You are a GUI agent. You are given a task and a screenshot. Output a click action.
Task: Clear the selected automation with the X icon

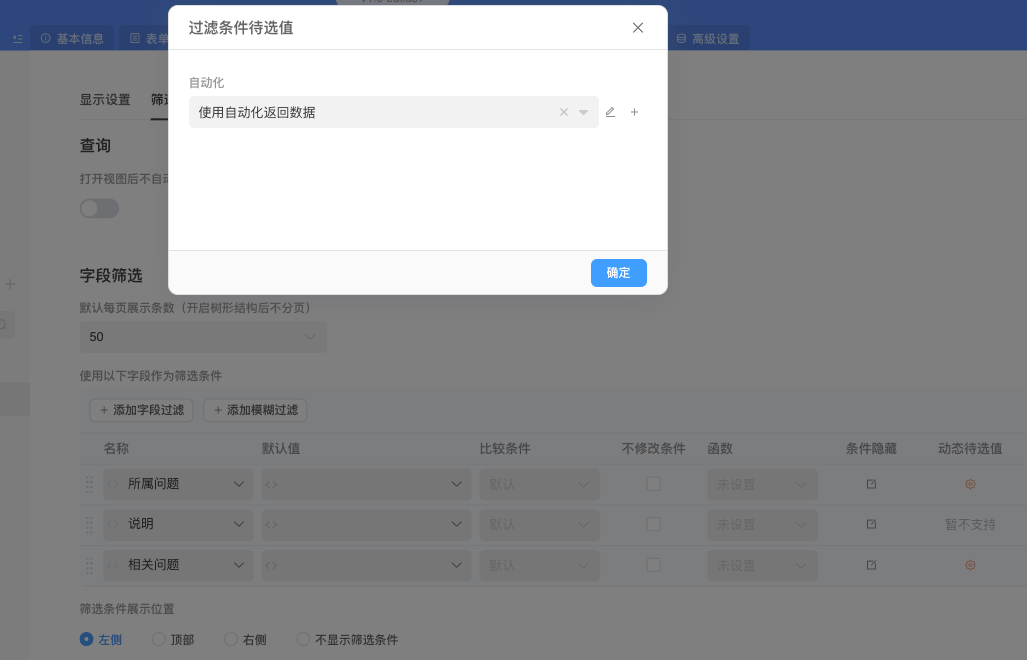point(563,112)
